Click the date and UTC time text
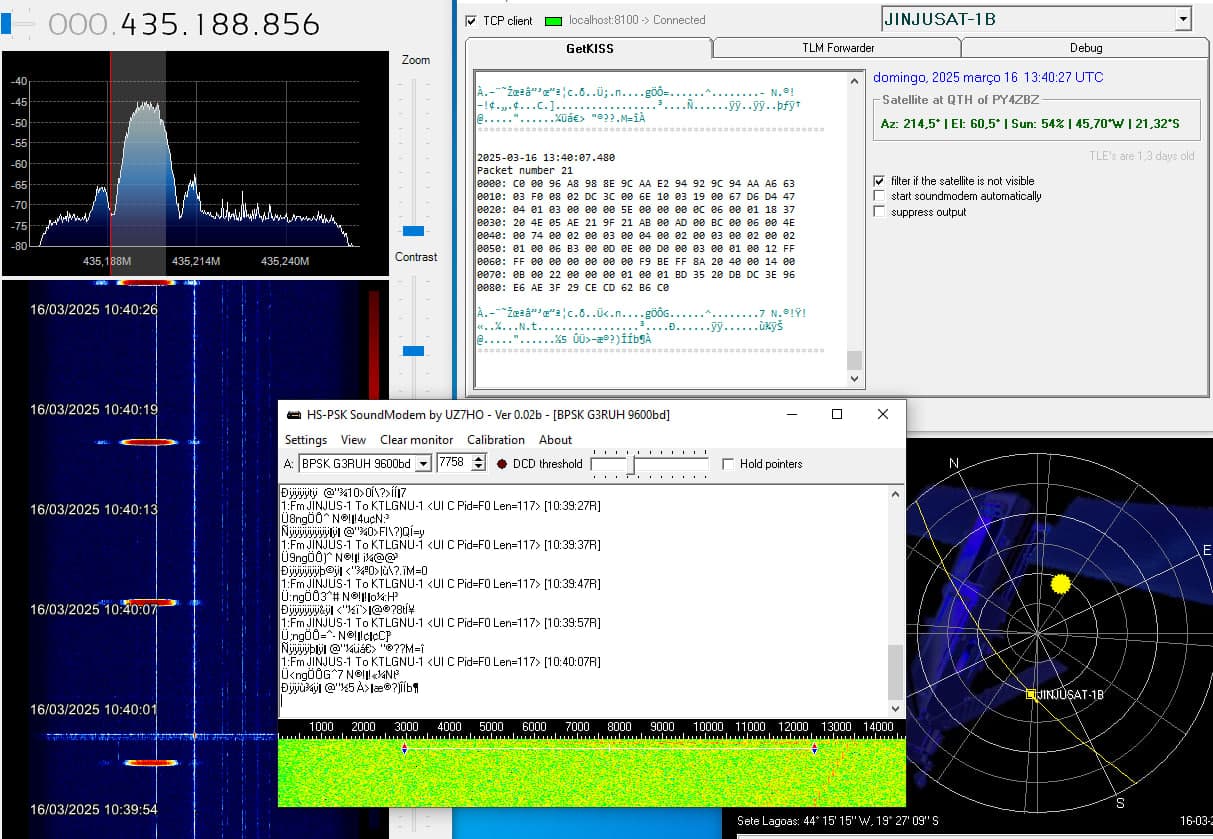 point(988,77)
